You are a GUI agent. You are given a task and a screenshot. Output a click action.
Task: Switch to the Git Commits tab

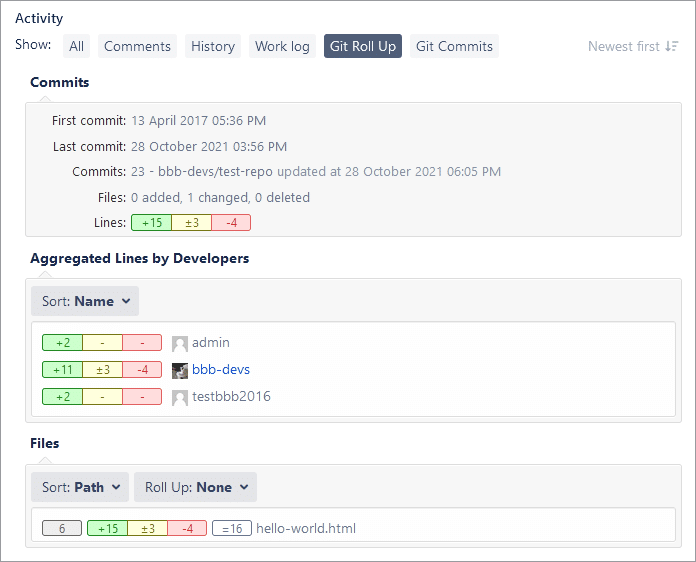point(454,46)
